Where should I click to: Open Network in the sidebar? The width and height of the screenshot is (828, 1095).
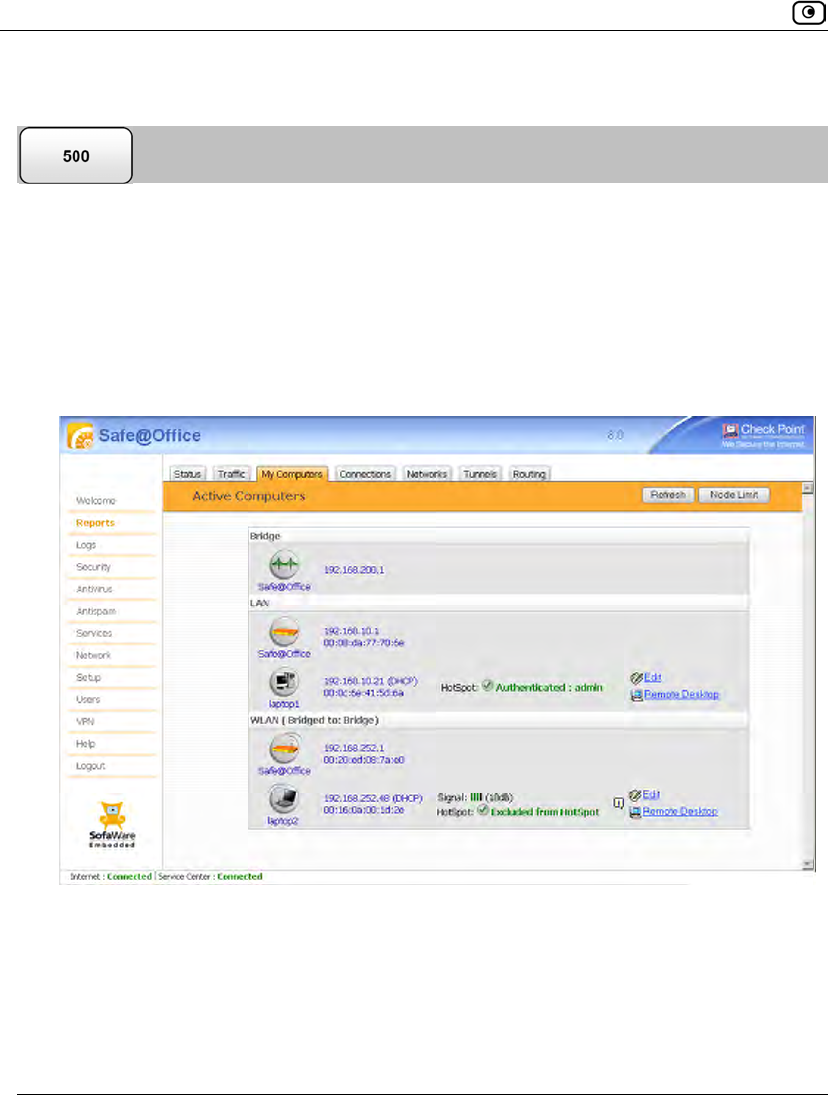(94, 656)
